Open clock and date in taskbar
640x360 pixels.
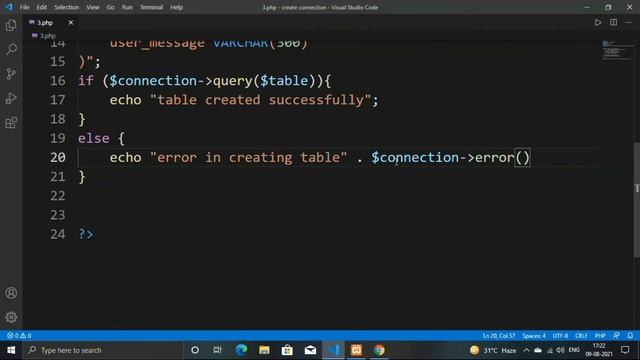pyautogui.click(x=599, y=350)
